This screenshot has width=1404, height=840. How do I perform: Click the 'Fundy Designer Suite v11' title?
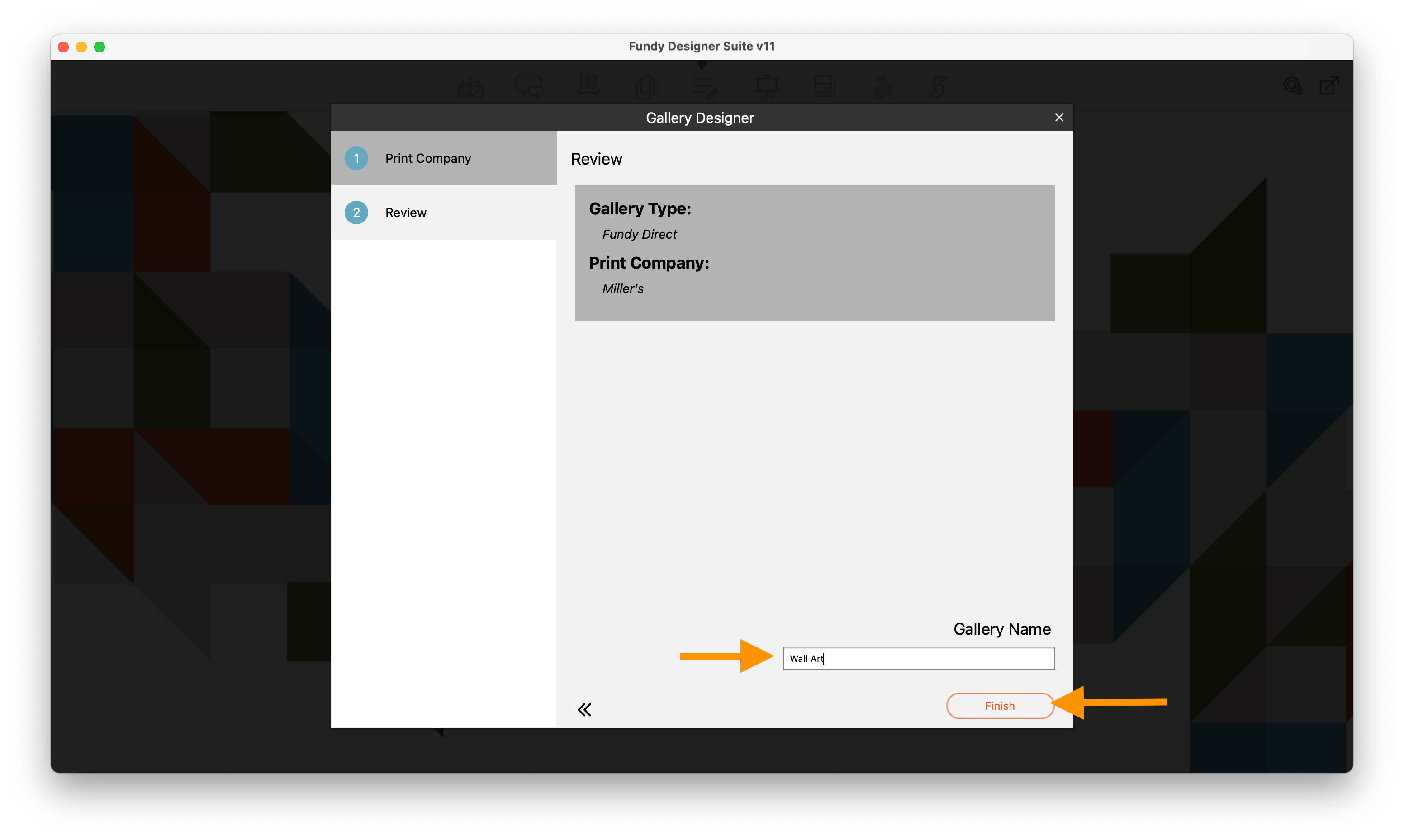(702, 47)
